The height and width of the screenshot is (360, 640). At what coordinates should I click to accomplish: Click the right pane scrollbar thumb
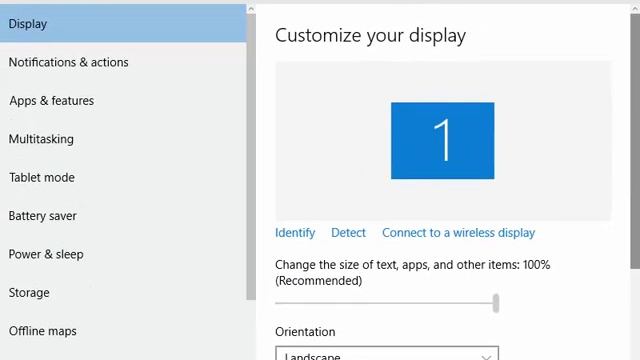(x=635, y=142)
